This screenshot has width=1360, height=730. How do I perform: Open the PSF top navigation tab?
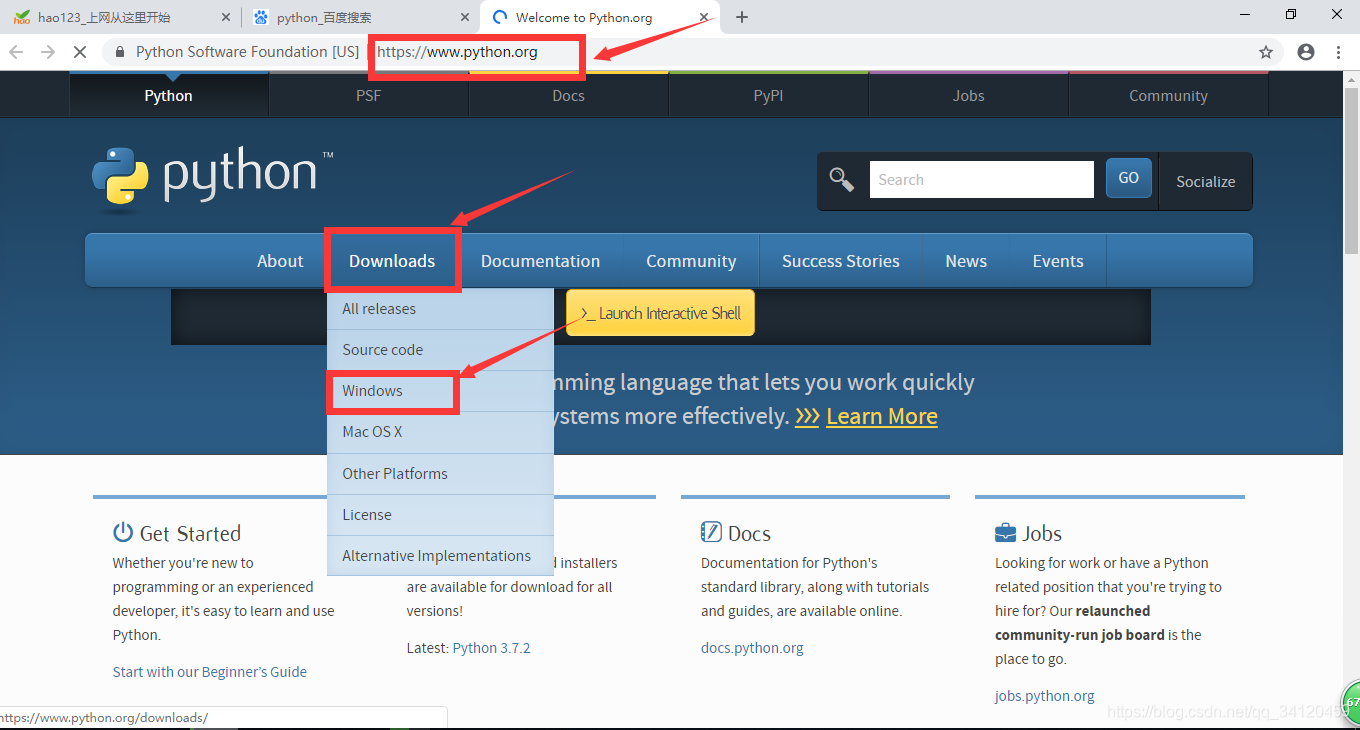point(368,96)
